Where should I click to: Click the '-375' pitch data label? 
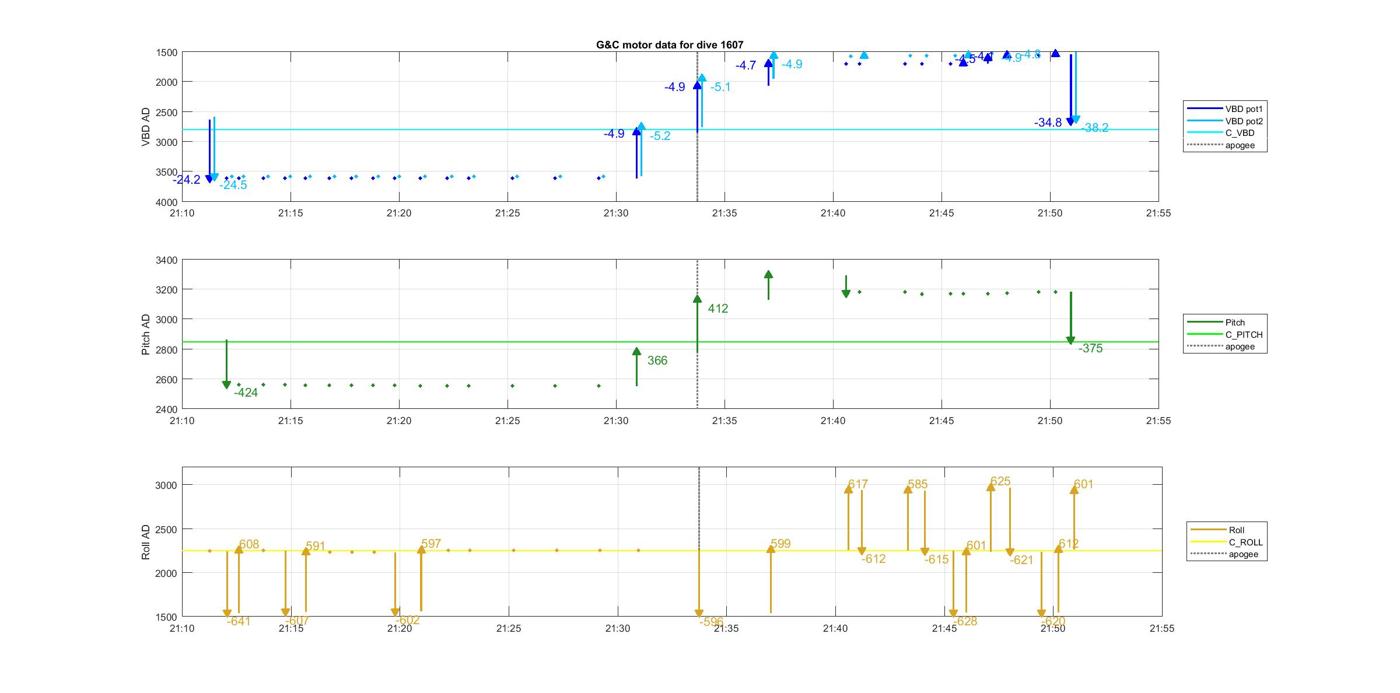(1091, 349)
